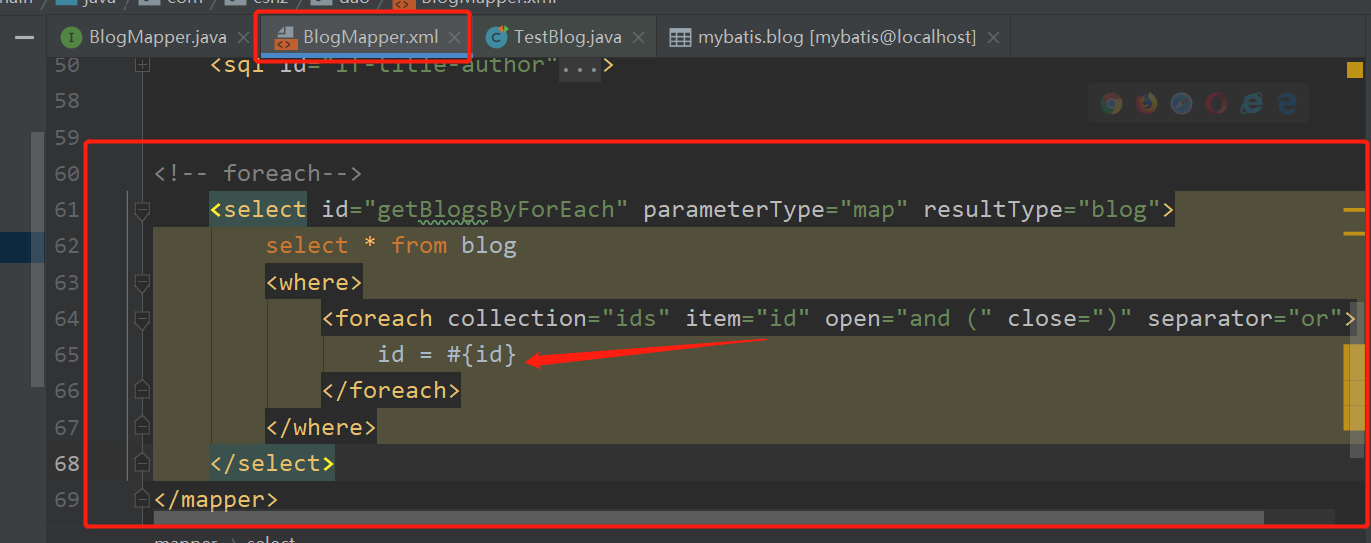The width and height of the screenshot is (1371, 543).
Task: Click line number 61 in gutter
Action: click(x=66, y=210)
